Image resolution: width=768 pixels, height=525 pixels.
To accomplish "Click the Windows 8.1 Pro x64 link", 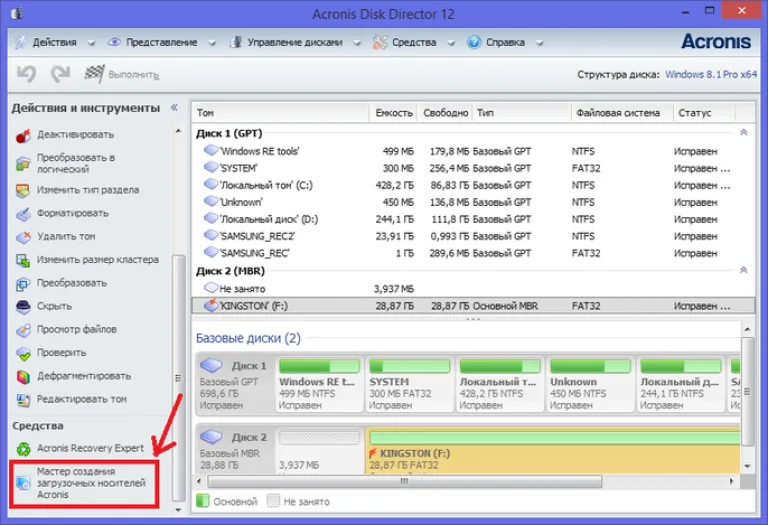I will [711, 74].
